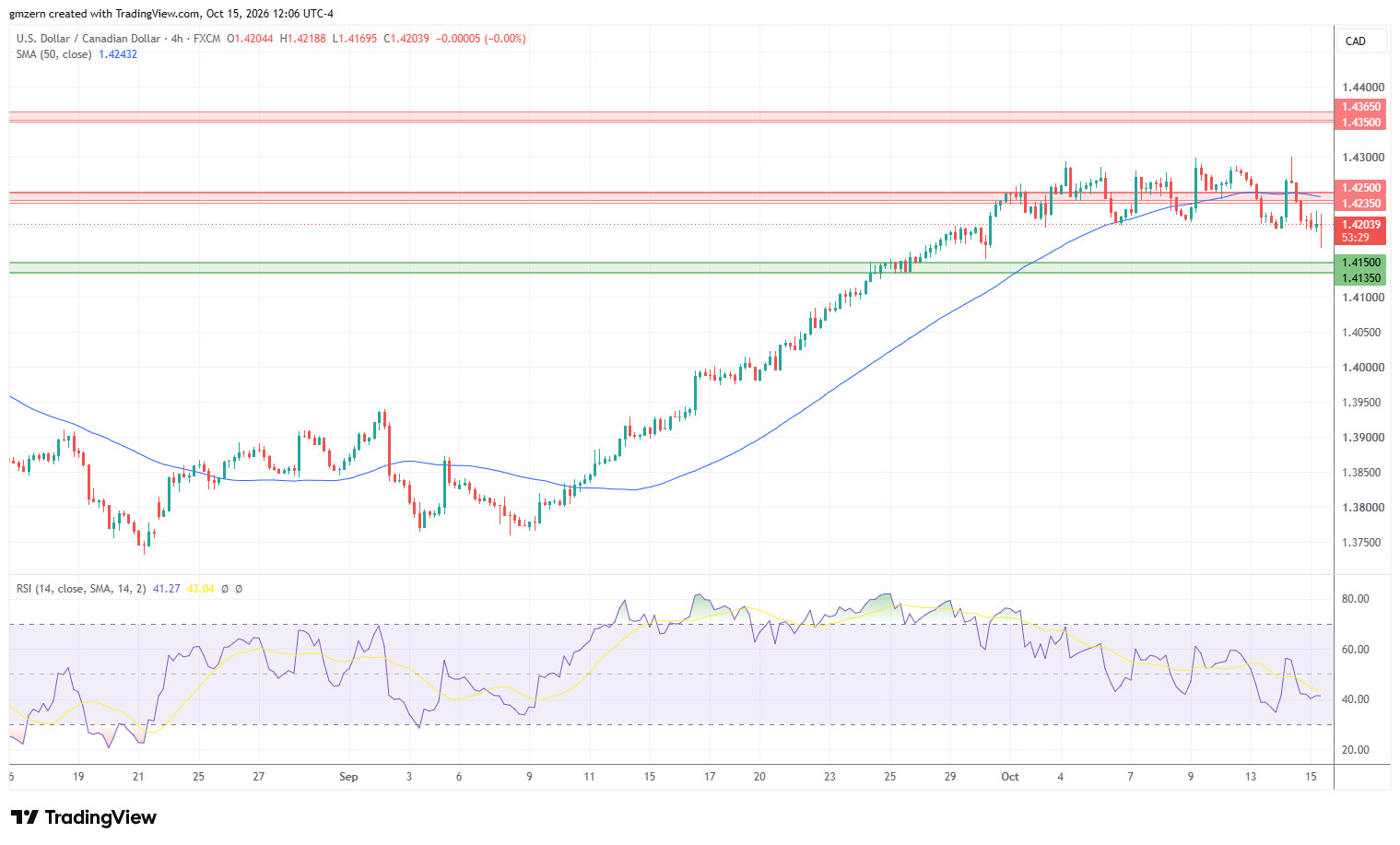This screenshot has height=845, width=1400.
Task: Click the 17 date on the time axis
Action: (710, 777)
